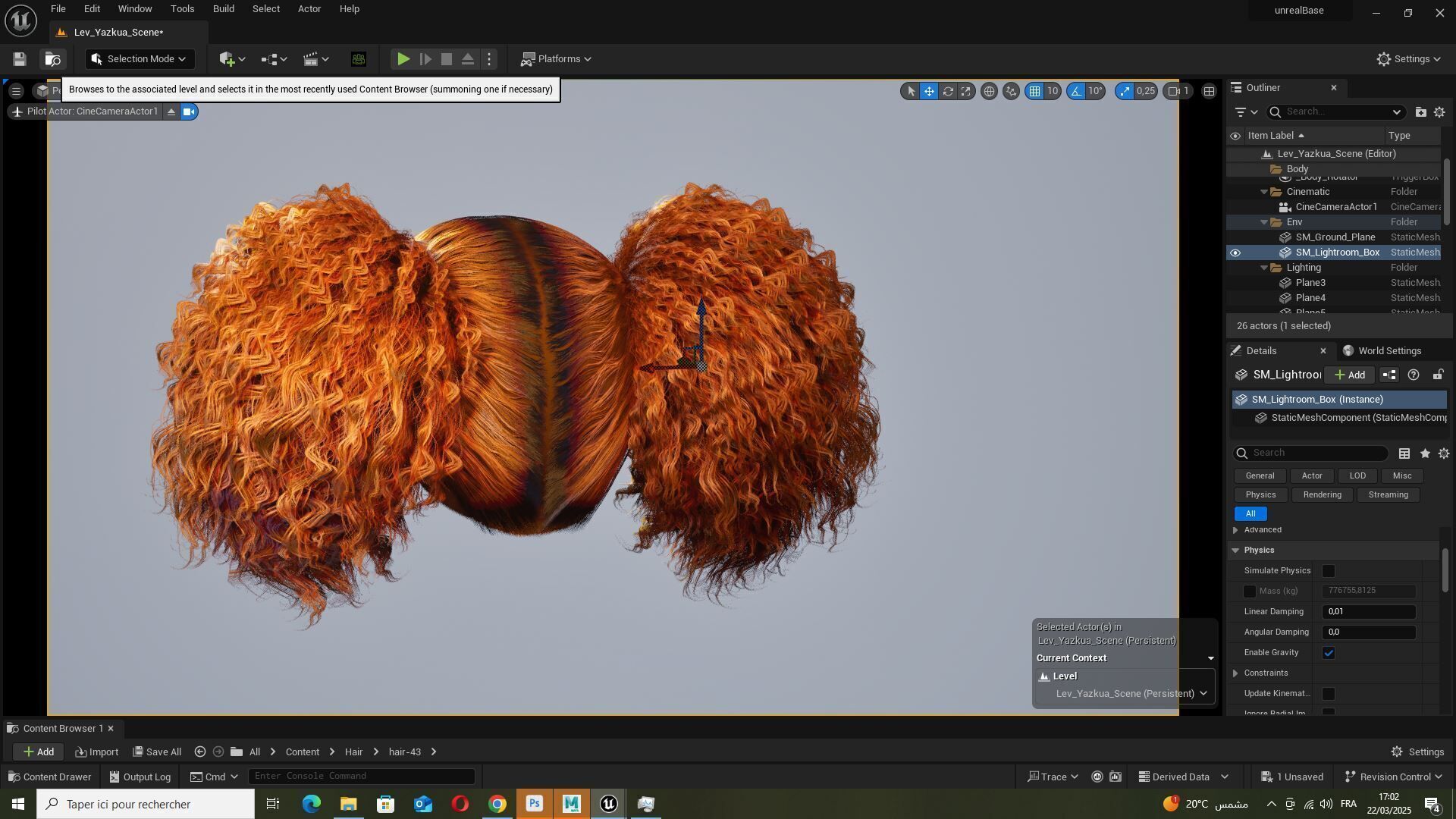Switch world/local coordinate space globe icon
Image resolution: width=1456 pixels, height=819 pixels.
[989, 91]
